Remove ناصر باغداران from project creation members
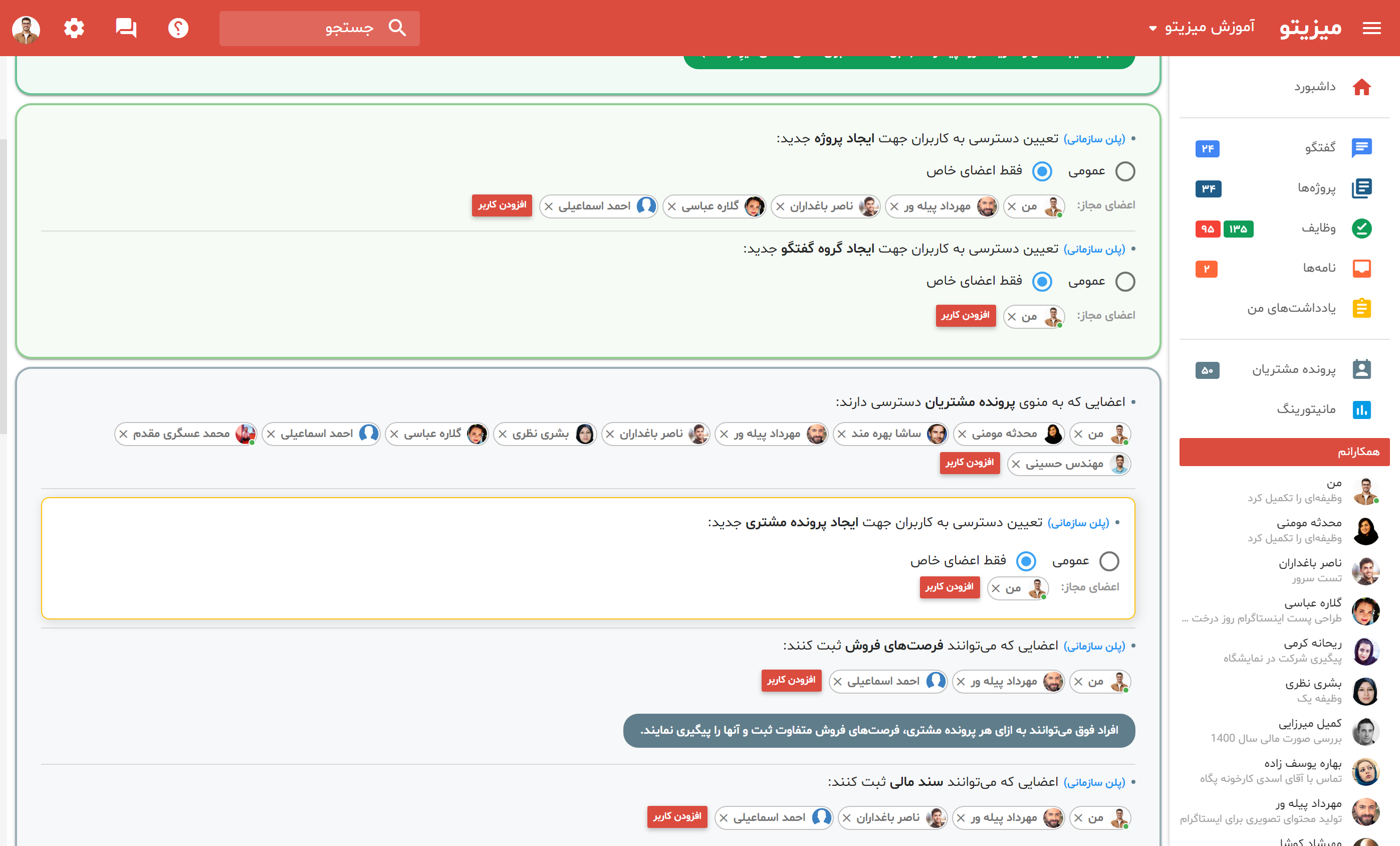1400x846 pixels. (x=781, y=207)
